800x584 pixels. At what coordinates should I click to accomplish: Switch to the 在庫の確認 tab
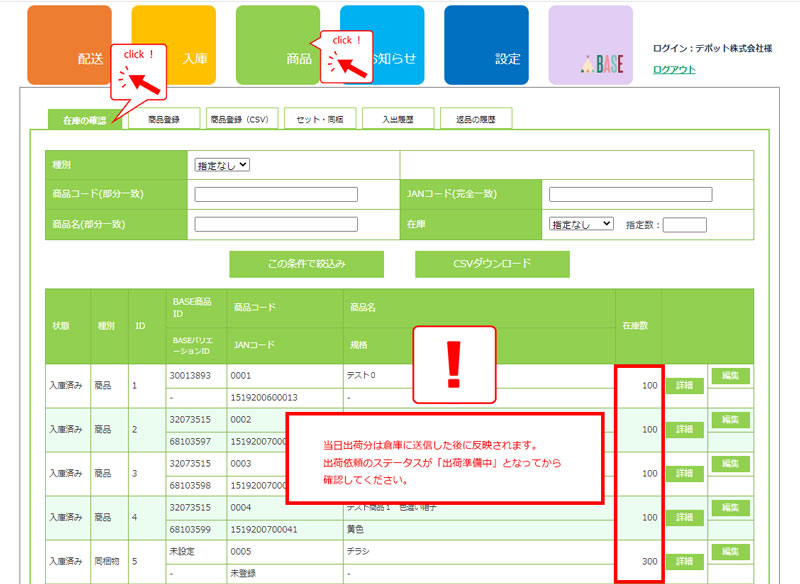(85, 120)
